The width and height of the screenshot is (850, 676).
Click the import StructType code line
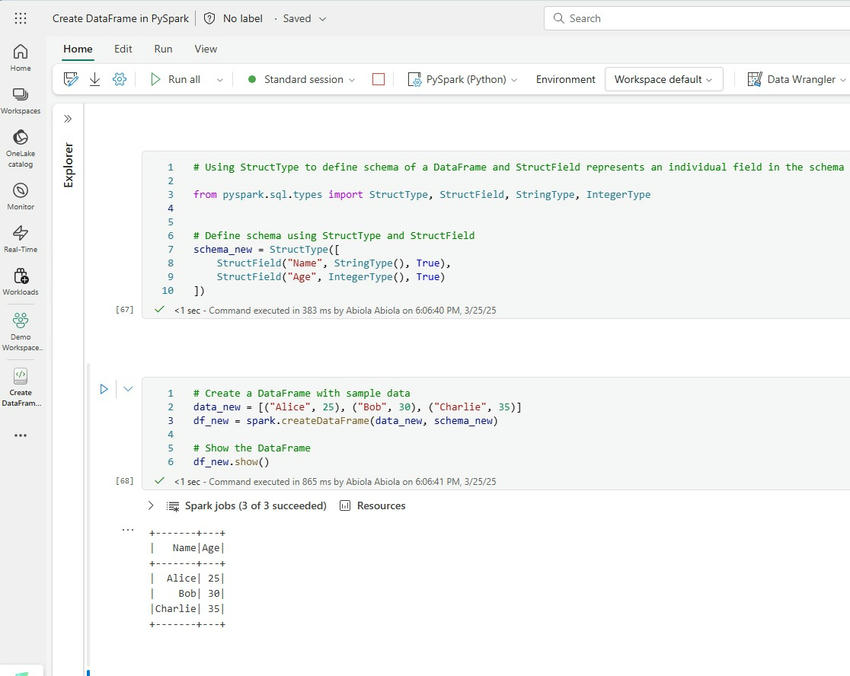pos(422,195)
